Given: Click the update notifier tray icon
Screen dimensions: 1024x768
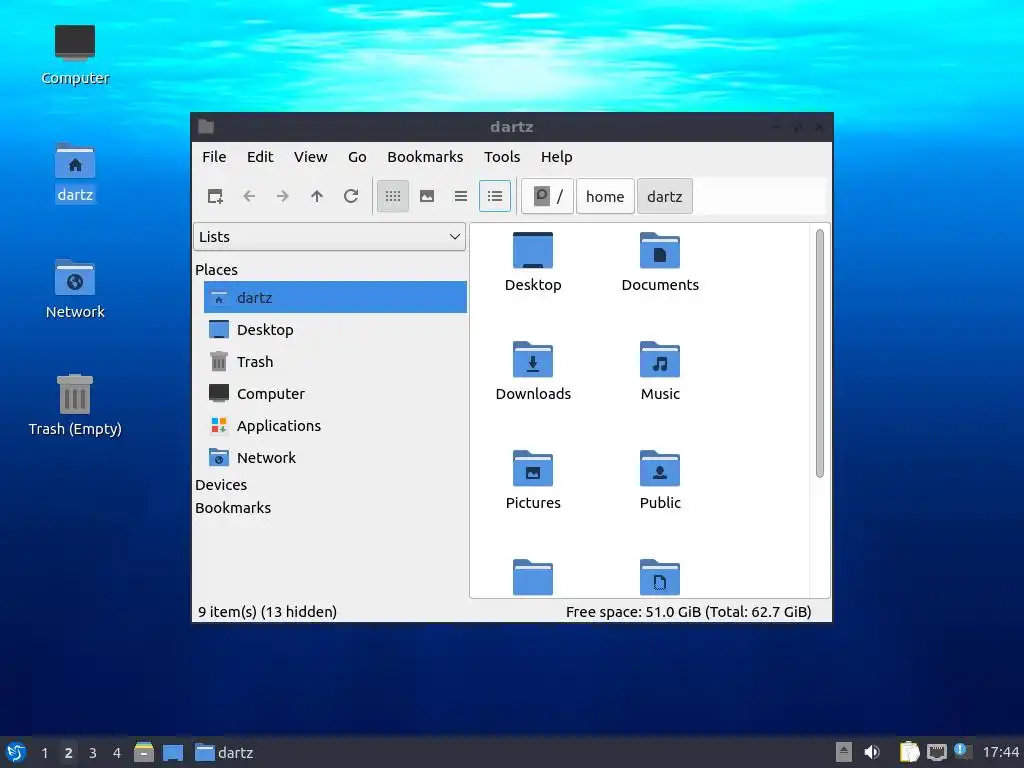Looking at the screenshot, I should [962, 751].
